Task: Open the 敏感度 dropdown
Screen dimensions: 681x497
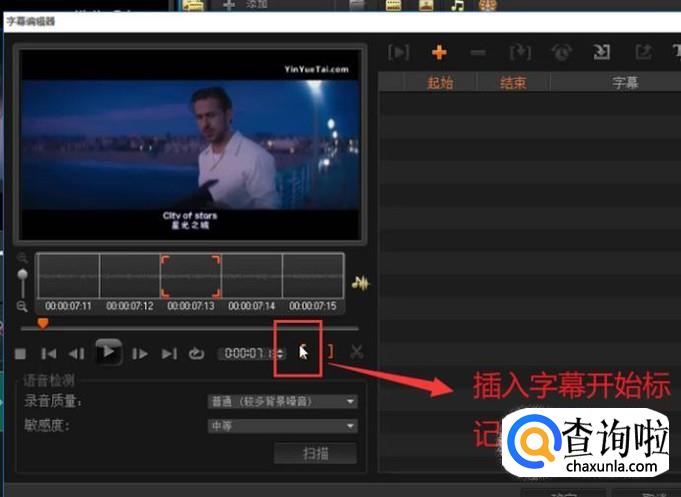Action: click(x=282, y=426)
